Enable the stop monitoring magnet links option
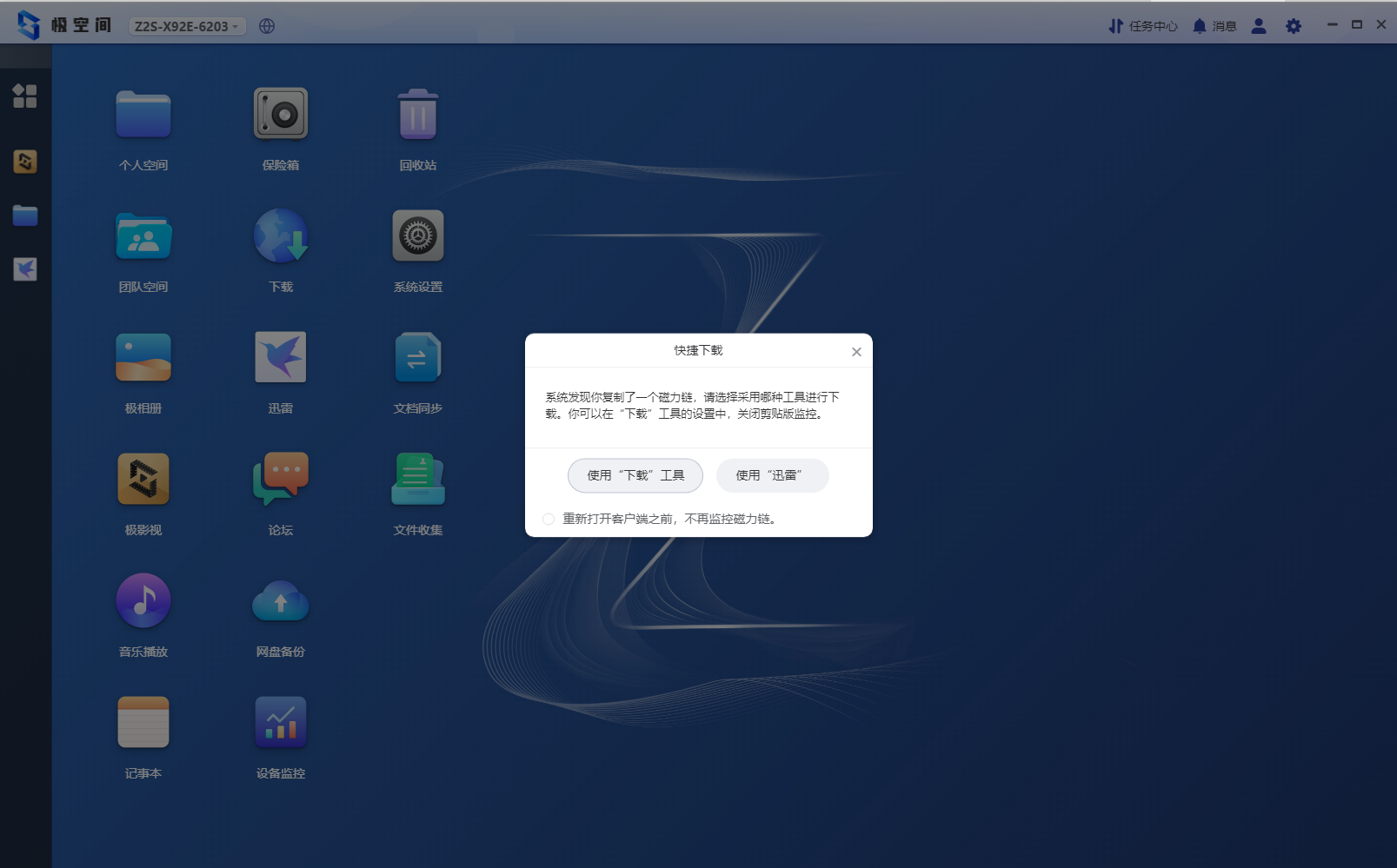The width and height of the screenshot is (1397, 868). pos(549,519)
